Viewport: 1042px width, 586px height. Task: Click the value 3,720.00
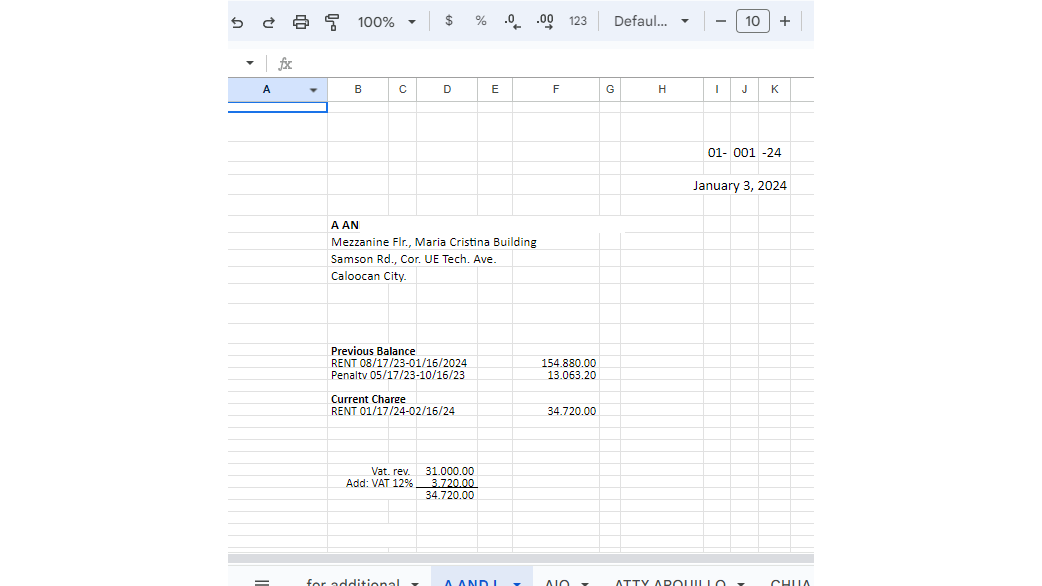coord(452,483)
